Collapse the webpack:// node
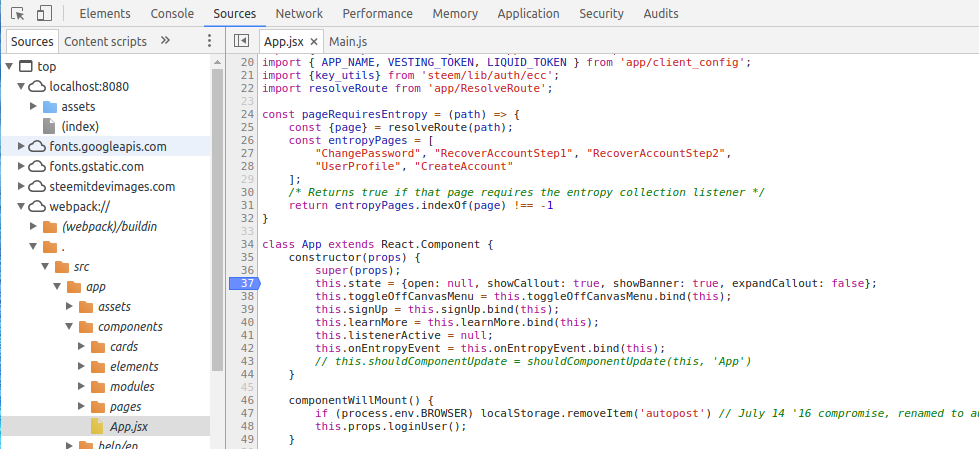Image resolution: width=979 pixels, height=449 pixels. pyautogui.click(x=22, y=206)
